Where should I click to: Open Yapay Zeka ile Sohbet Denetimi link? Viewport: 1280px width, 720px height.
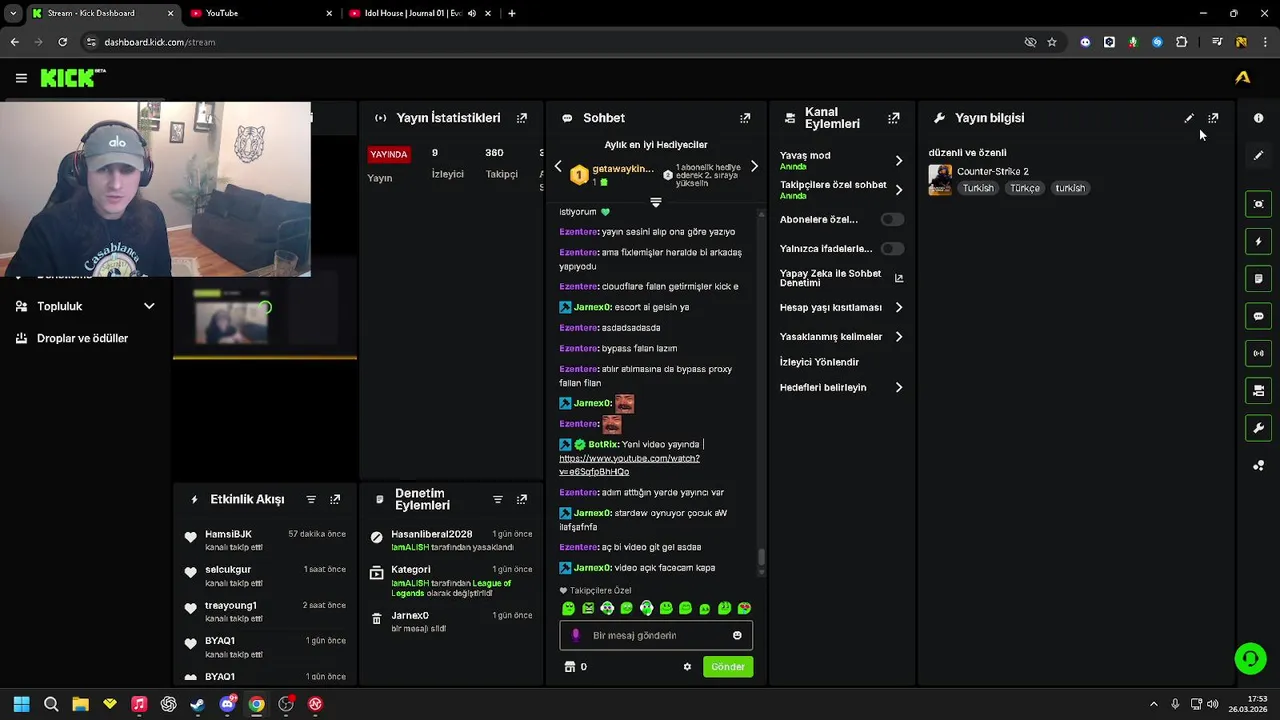[841, 278]
